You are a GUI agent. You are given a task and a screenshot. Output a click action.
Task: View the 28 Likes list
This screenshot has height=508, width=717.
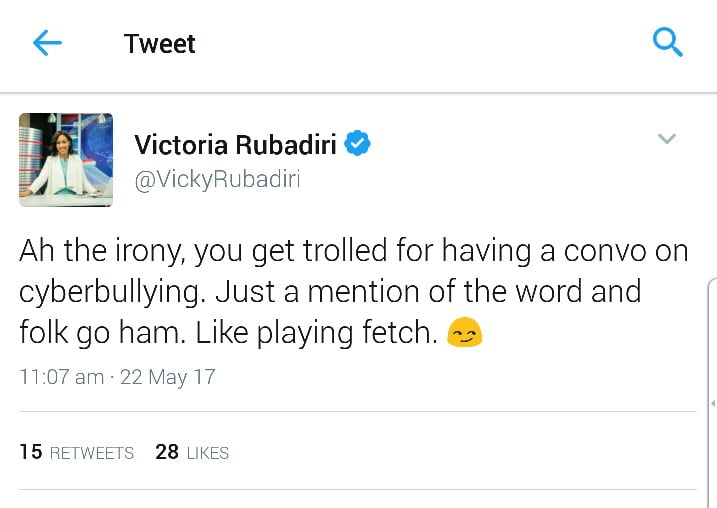click(192, 452)
